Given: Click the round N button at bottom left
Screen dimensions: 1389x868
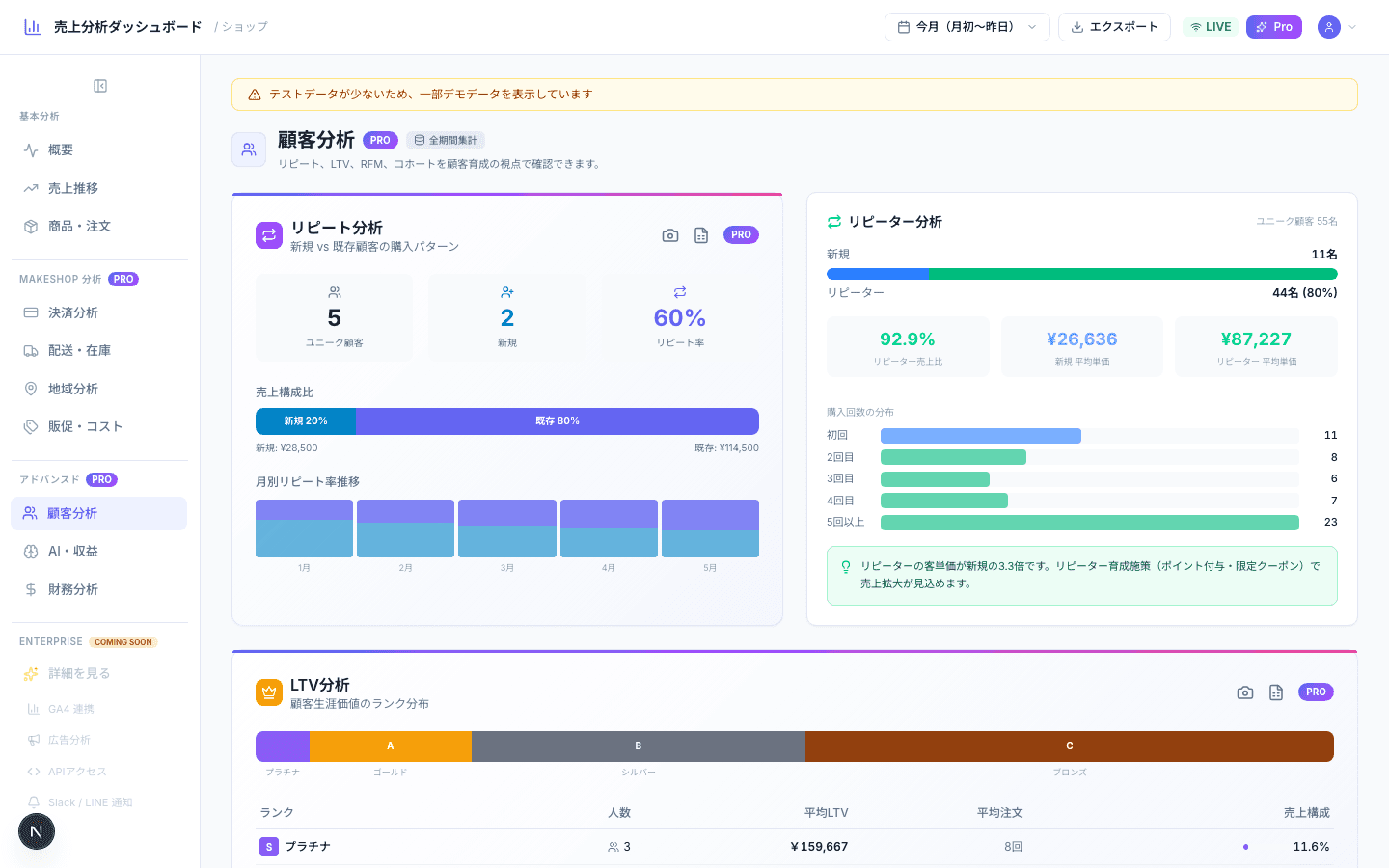Looking at the screenshot, I should point(37,831).
